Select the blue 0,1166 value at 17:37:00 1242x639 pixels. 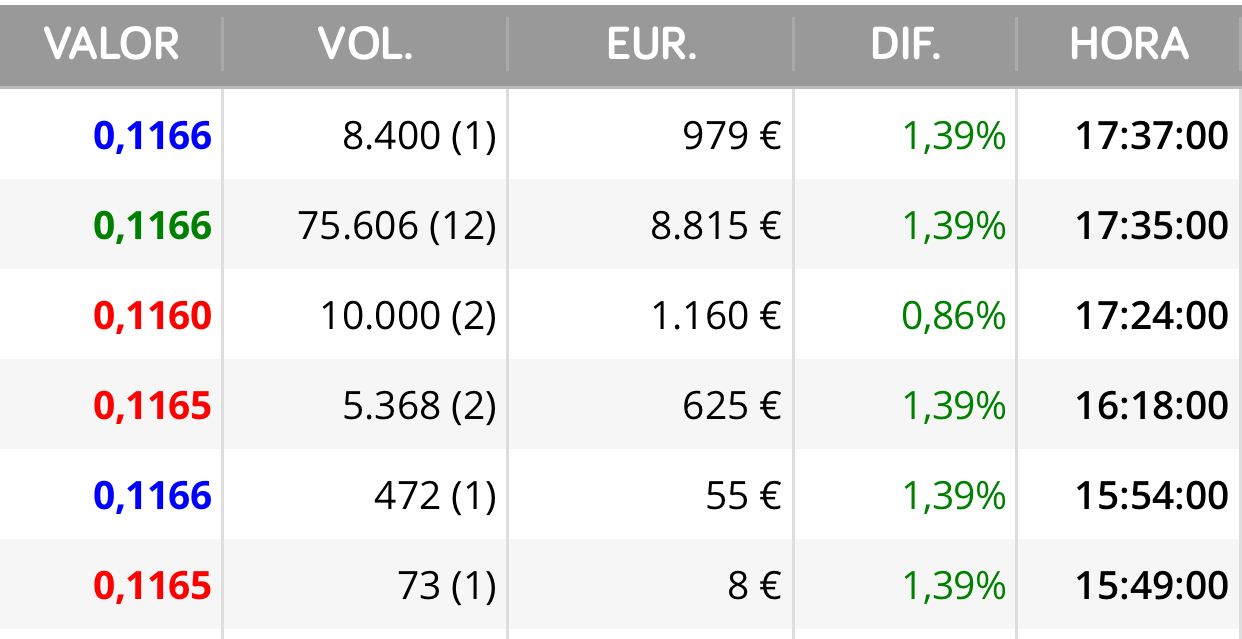click(153, 136)
